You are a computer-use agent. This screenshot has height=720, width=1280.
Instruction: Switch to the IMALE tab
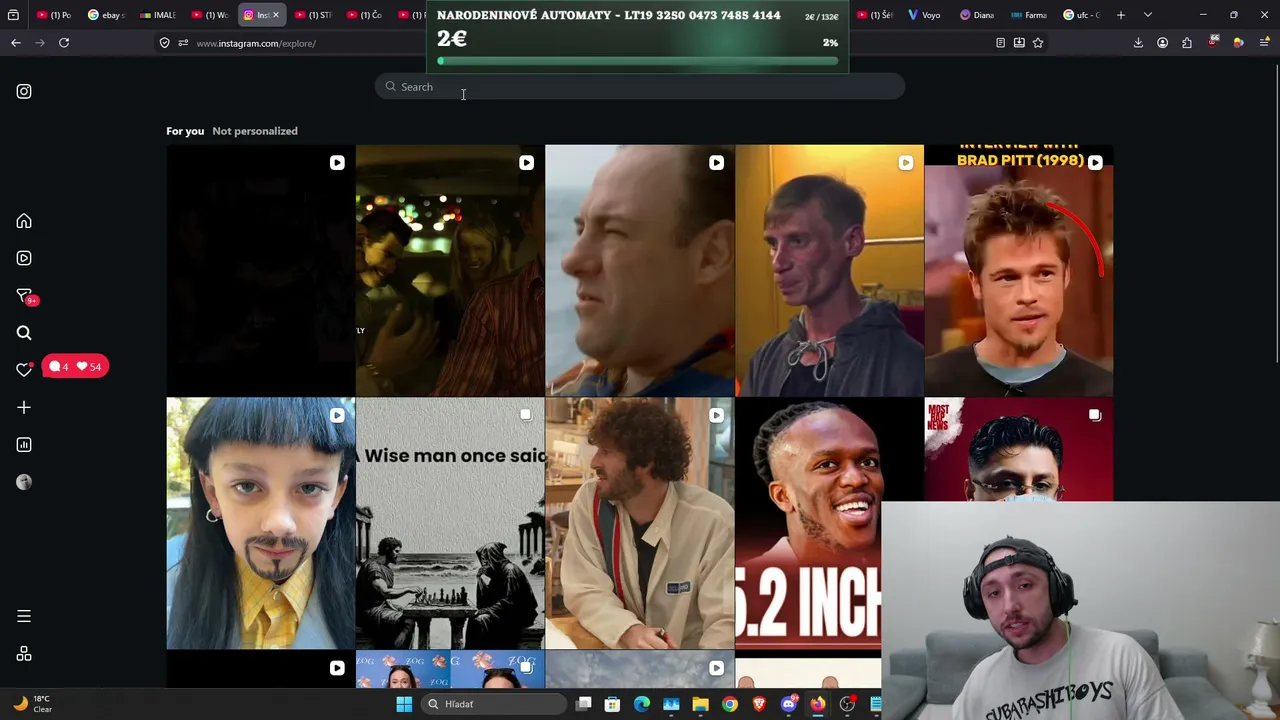[x=158, y=15]
